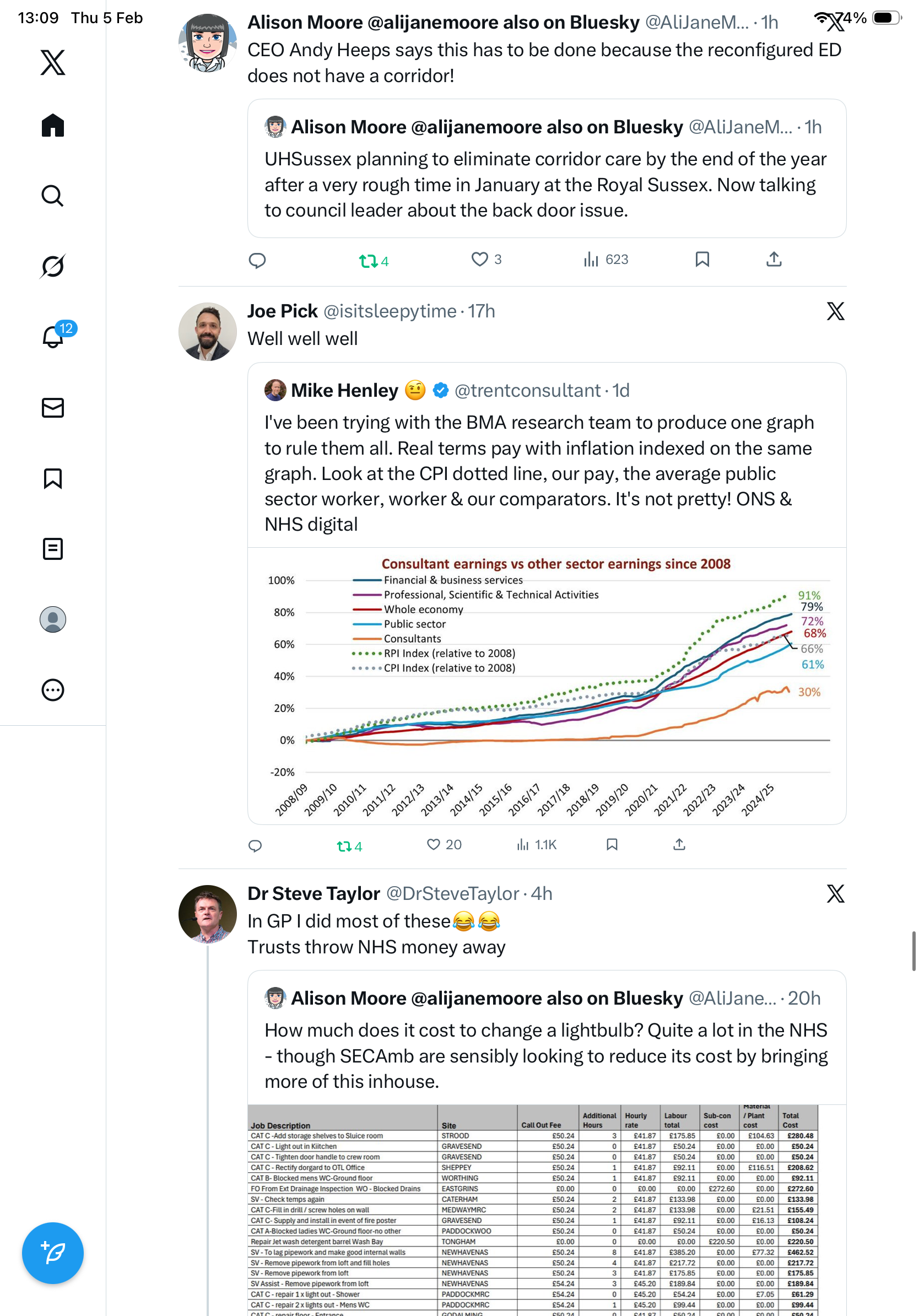
Task: Tap the compose new post button
Action: (x=53, y=1253)
